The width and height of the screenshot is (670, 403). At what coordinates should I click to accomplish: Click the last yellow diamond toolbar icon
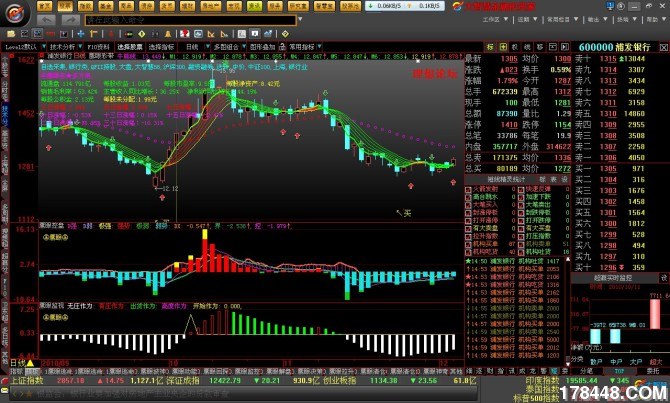tap(285, 34)
